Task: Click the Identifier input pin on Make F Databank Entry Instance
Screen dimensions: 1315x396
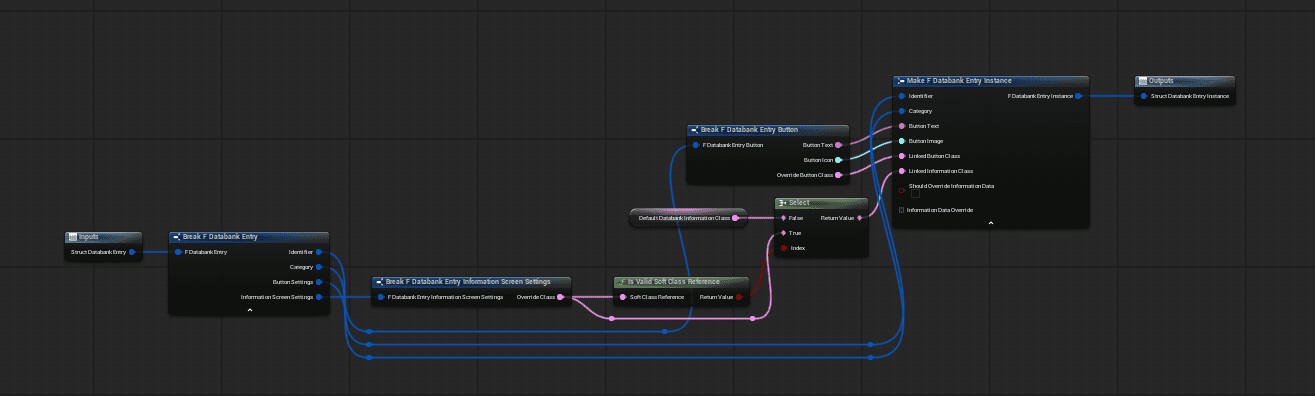Action: click(x=902, y=96)
